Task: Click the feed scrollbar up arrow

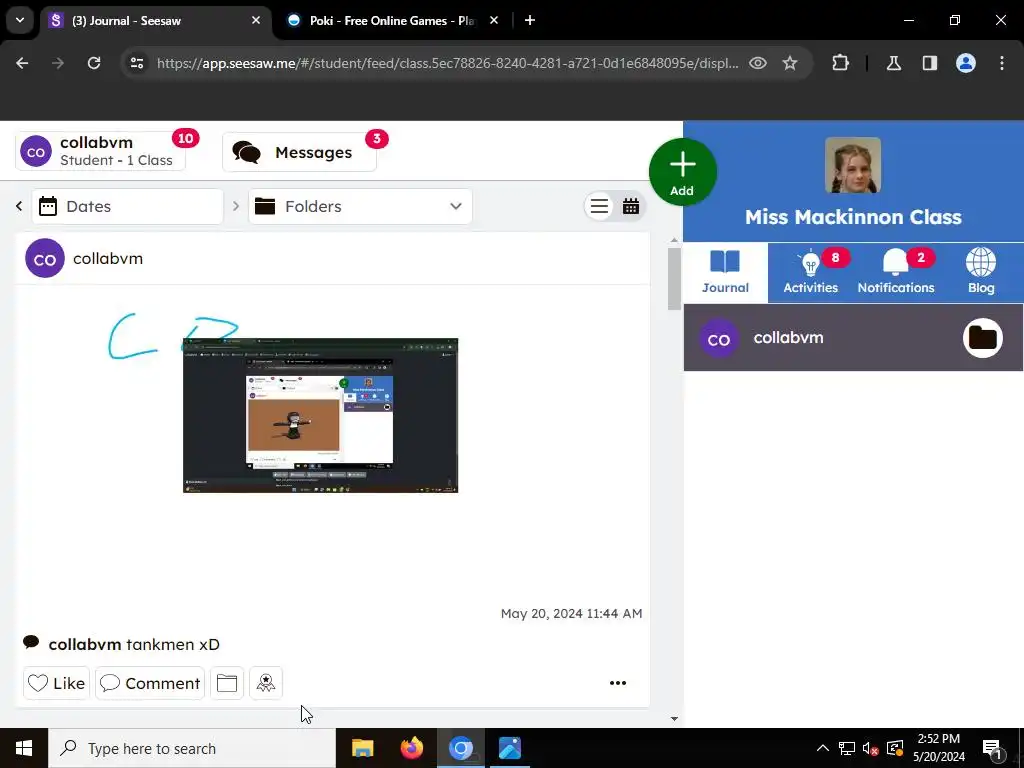Action: point(675,240)
